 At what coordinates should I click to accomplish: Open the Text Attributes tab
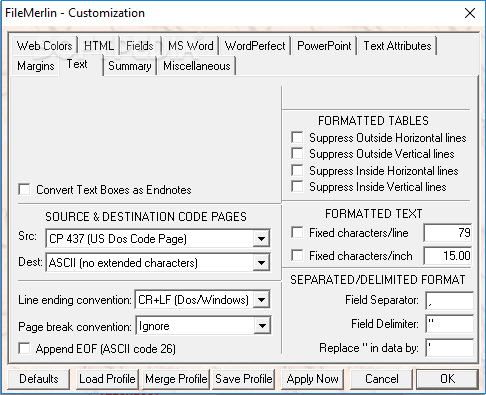coord(397,46)
